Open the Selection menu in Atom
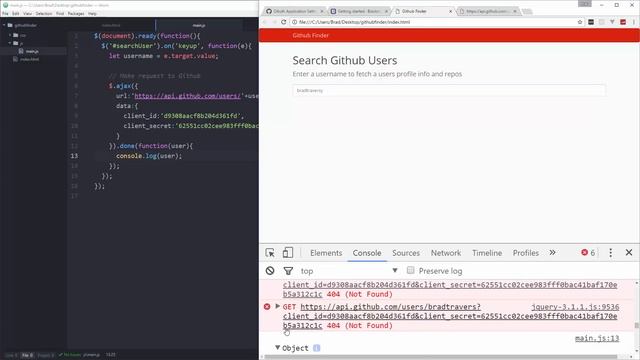640x360 pixels. pyautogui.click(x=44, y=13)
